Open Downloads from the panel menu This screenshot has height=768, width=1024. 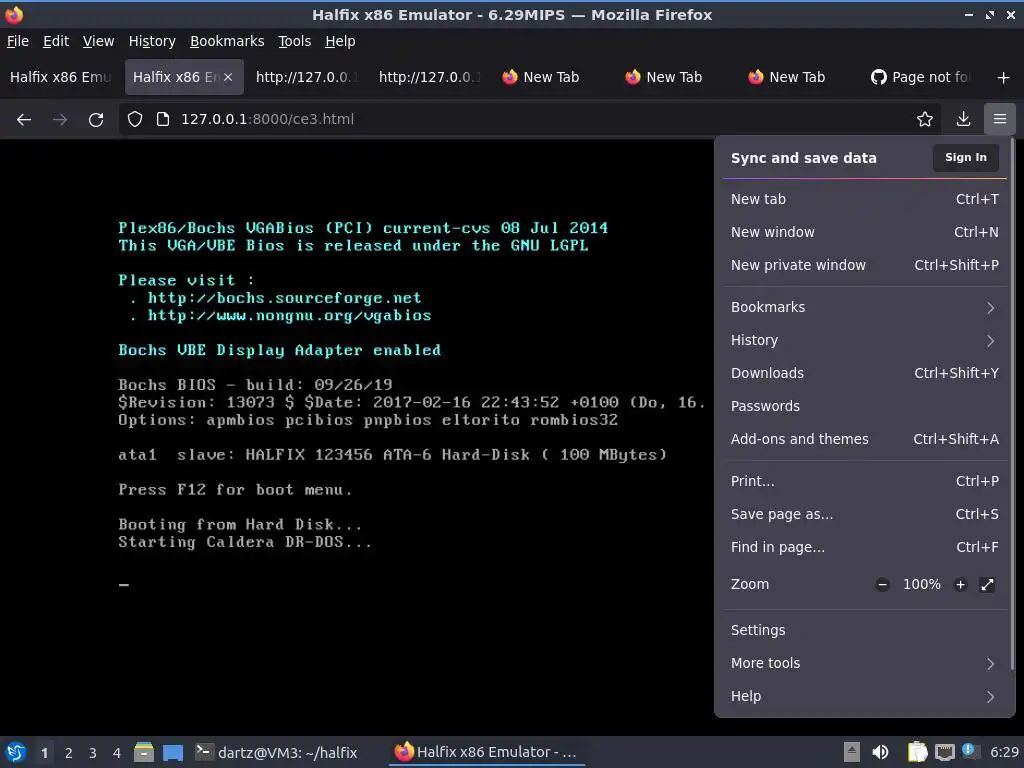[x=865, y=373]
